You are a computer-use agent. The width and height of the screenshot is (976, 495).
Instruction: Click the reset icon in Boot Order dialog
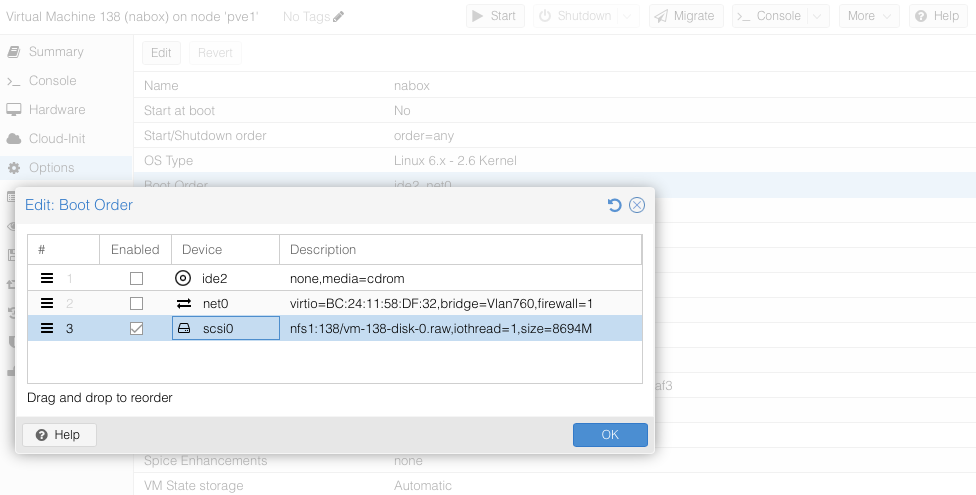615,205
